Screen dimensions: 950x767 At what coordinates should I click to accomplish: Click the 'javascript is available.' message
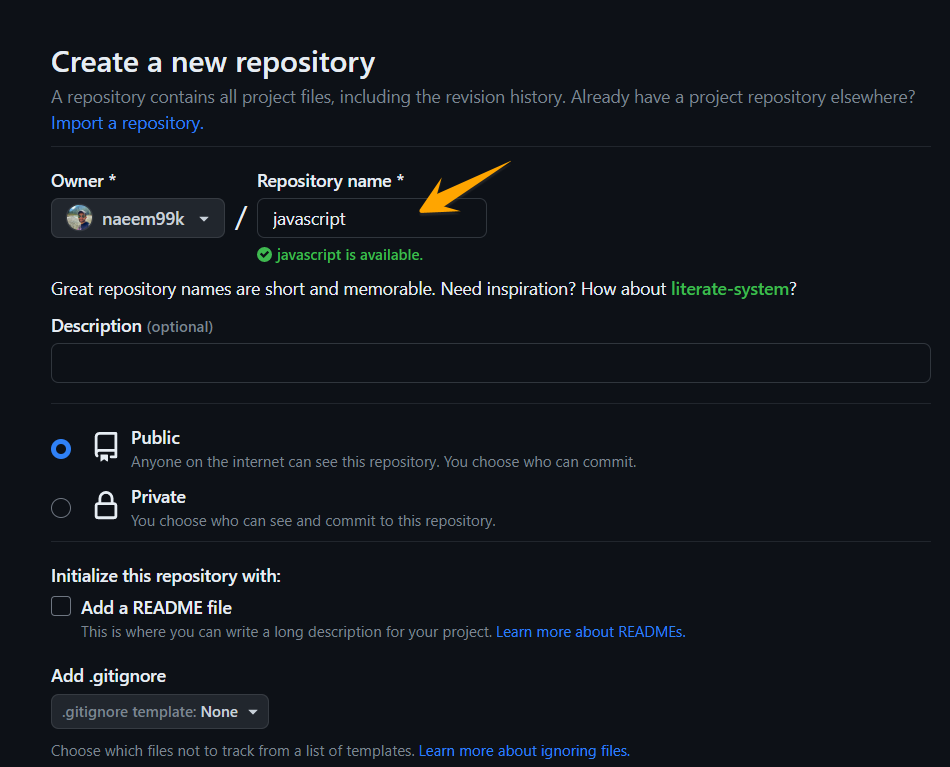[350, 255]
